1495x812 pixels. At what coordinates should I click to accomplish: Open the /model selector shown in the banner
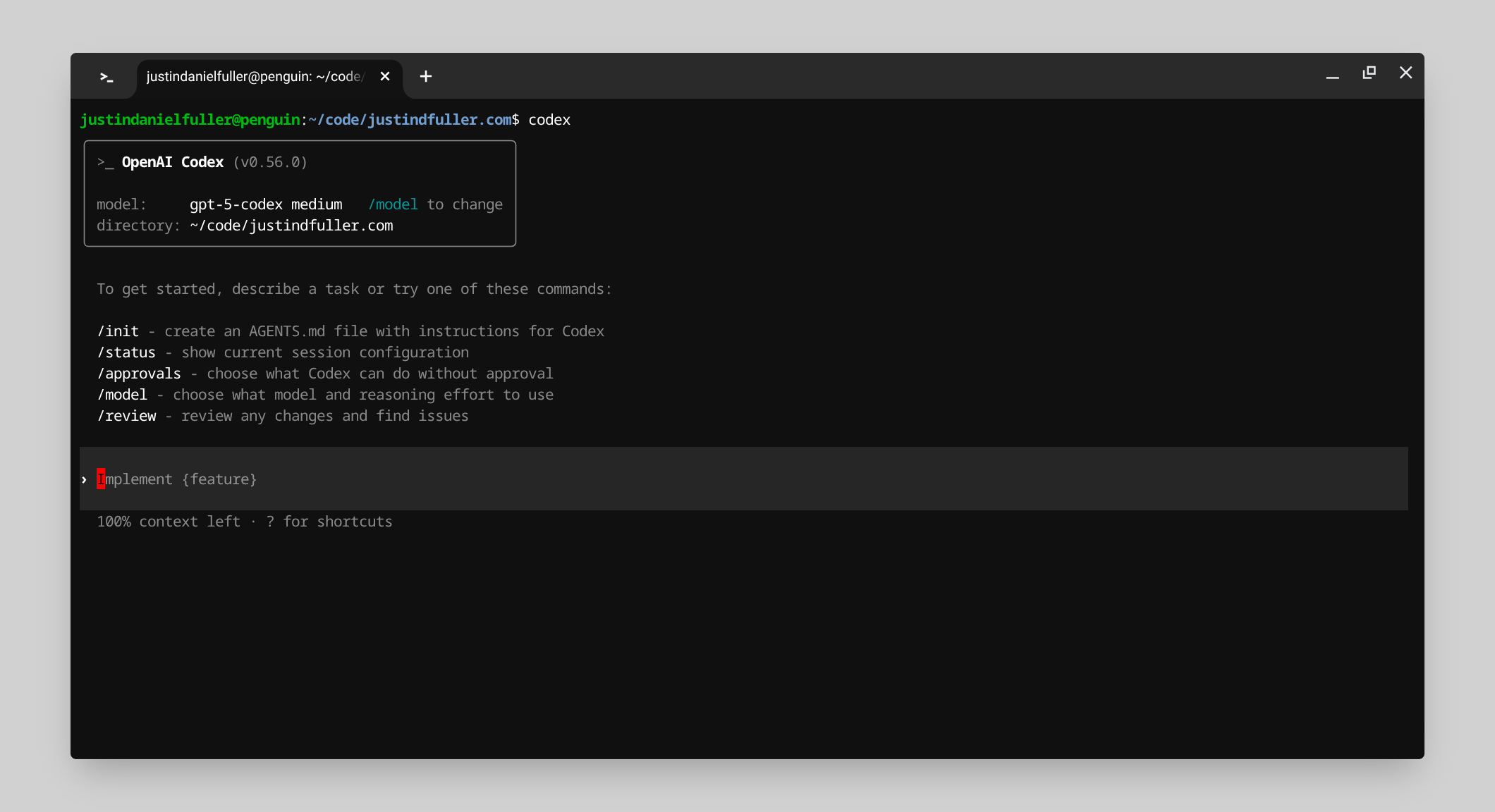(393, 204)
